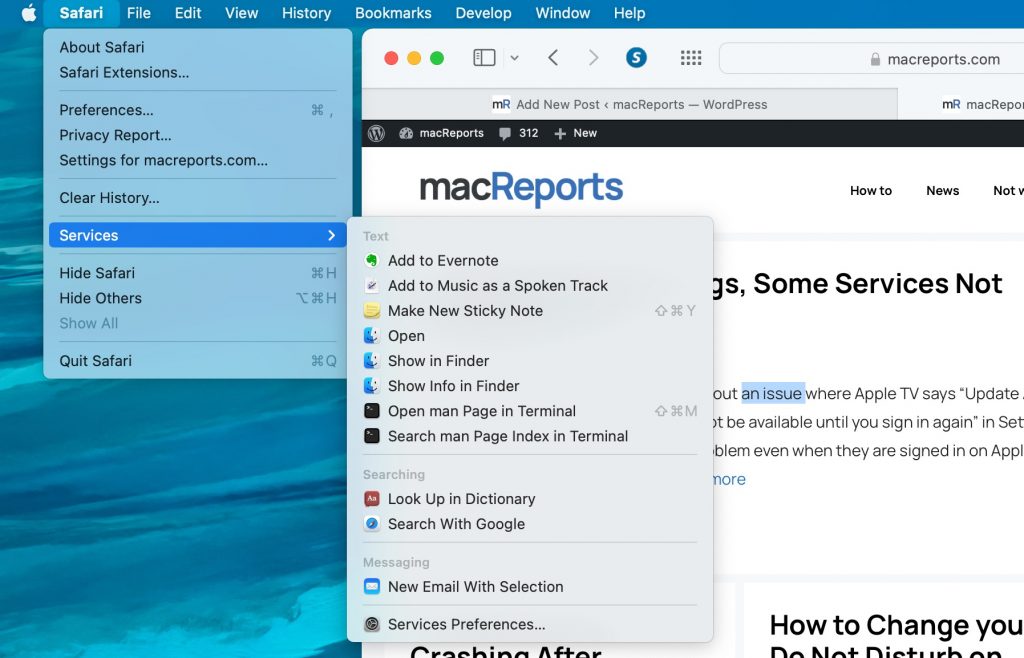The height and width of the screenshot is (658, 1024).
Task: Open the Safari menu
Action: (x=81, y=13)
